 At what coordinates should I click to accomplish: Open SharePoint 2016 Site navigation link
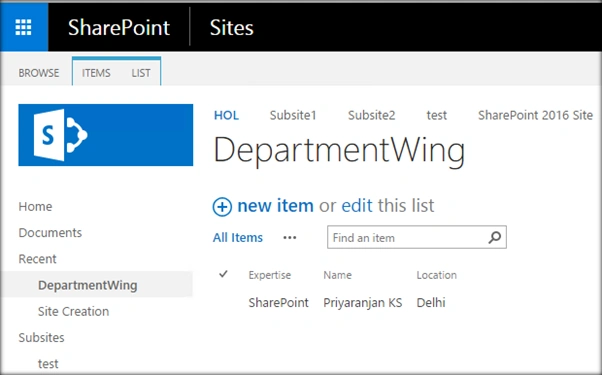(535, 115)
